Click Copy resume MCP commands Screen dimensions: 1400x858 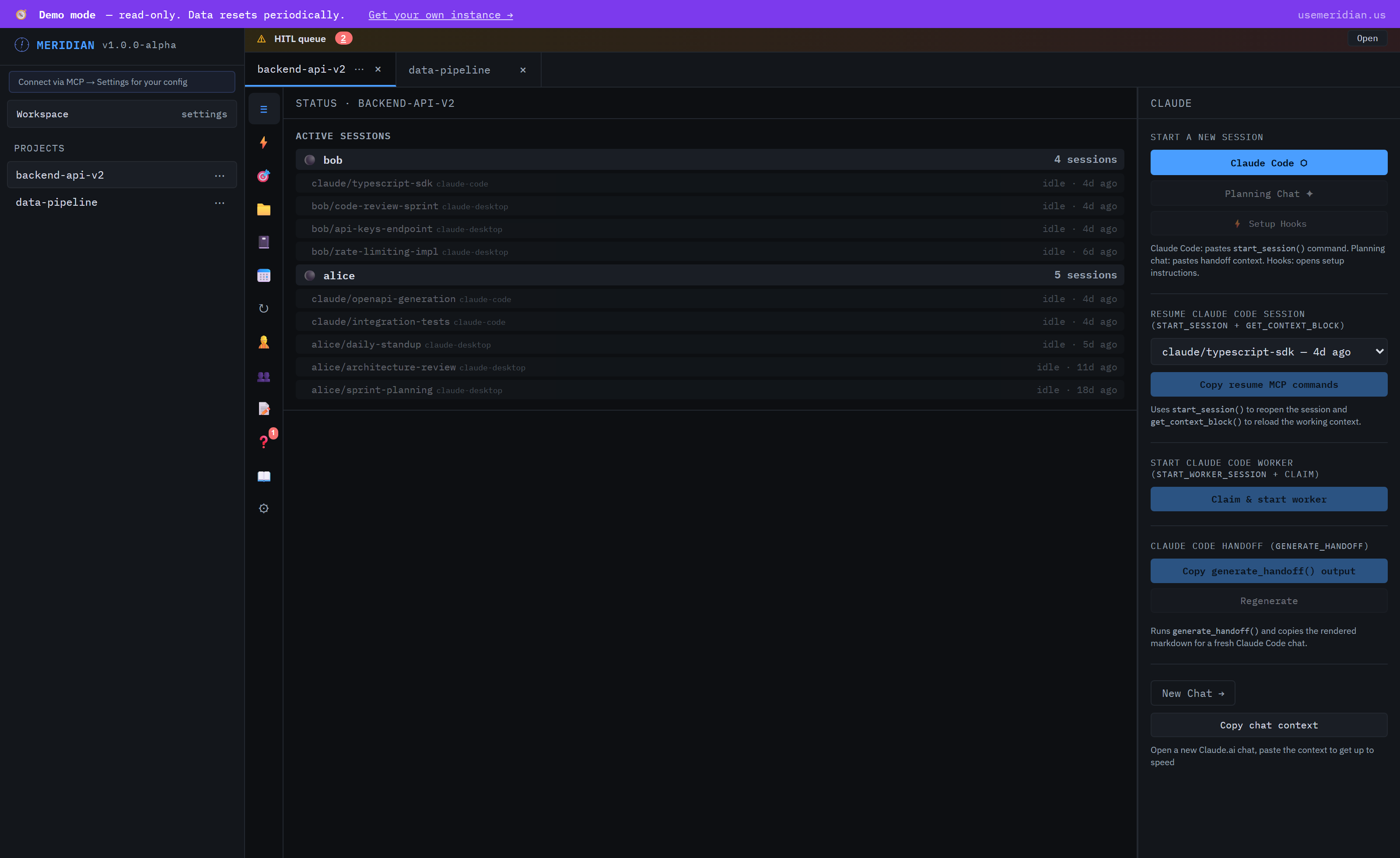(1269, 385)
